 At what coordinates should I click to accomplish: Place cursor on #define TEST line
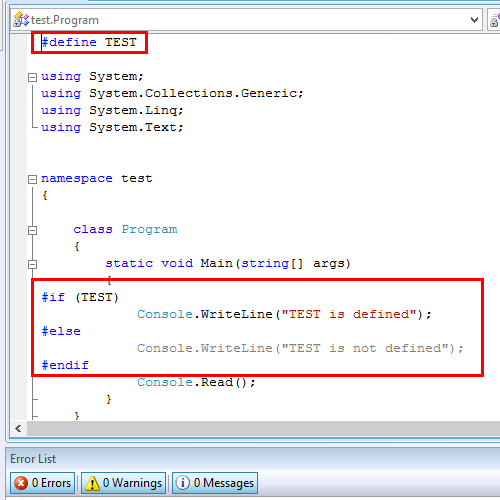tap(89, 42)
